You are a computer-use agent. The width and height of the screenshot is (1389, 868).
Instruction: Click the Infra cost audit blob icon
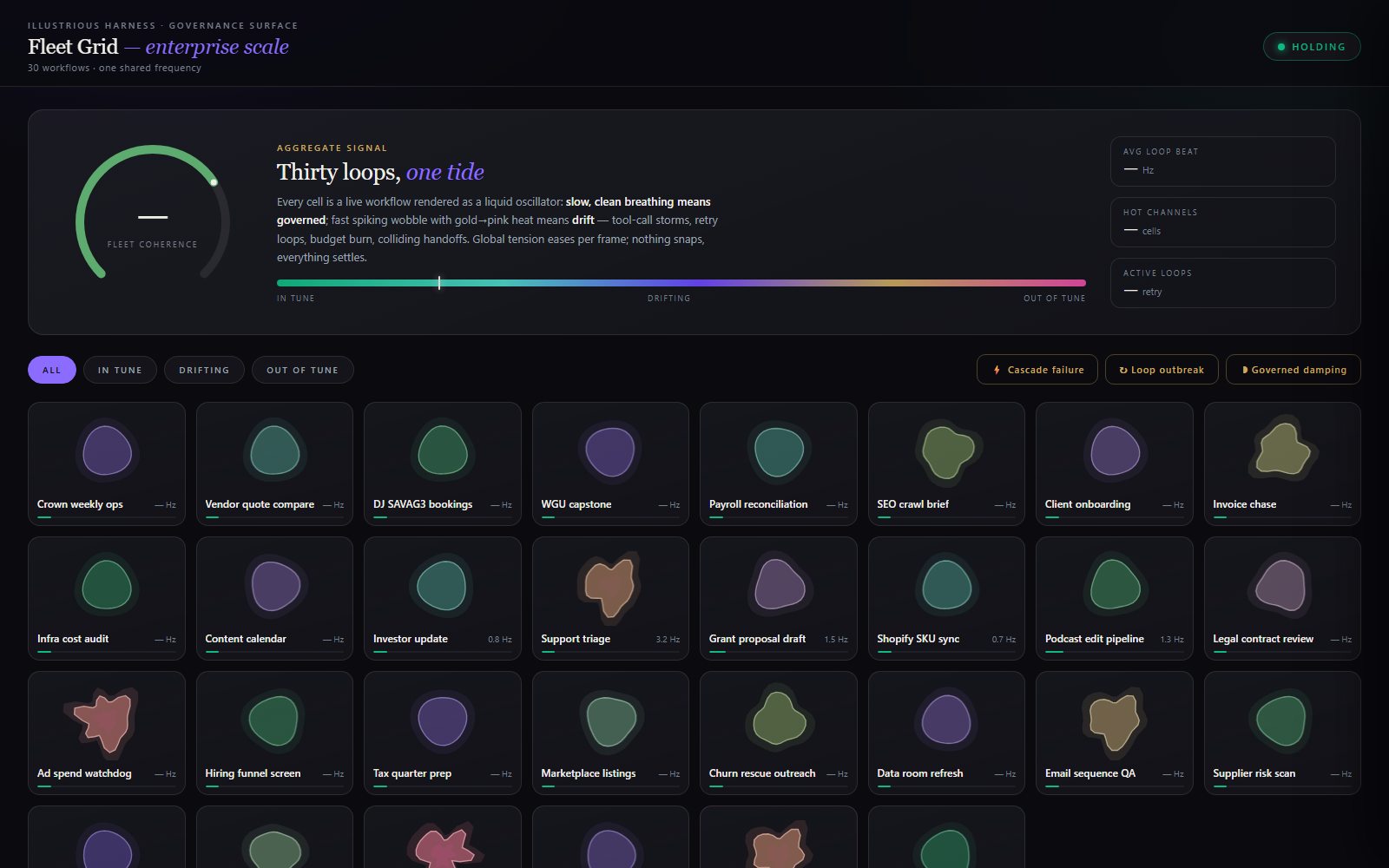pyautogui.click(x=107, y=585)
